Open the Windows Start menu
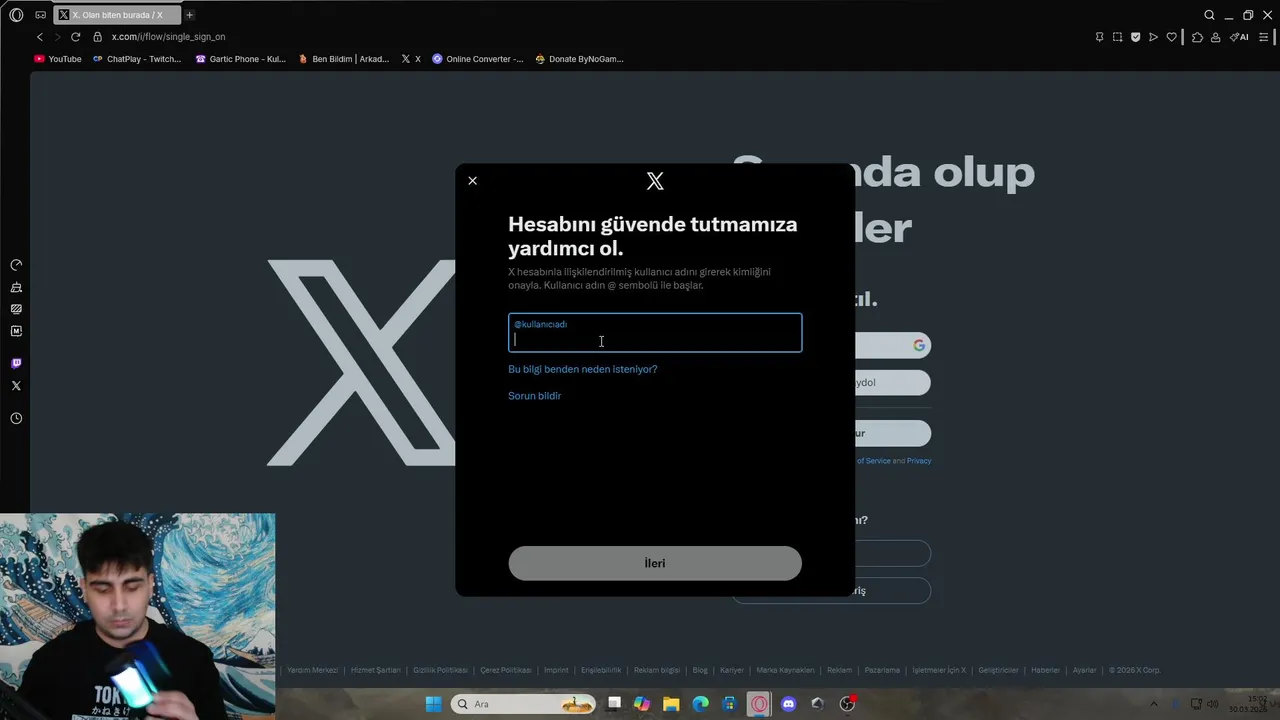This screenshot has width=1280, height=720. 433,704
